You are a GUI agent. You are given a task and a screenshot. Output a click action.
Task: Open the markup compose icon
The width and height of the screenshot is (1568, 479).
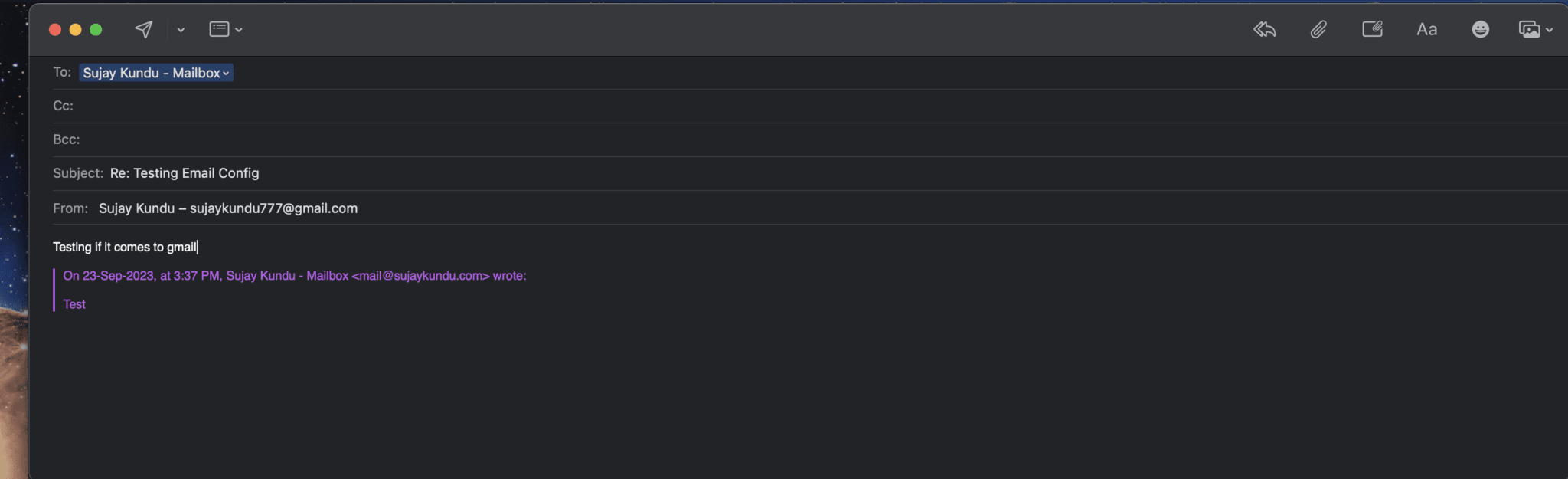(1372, 29)
